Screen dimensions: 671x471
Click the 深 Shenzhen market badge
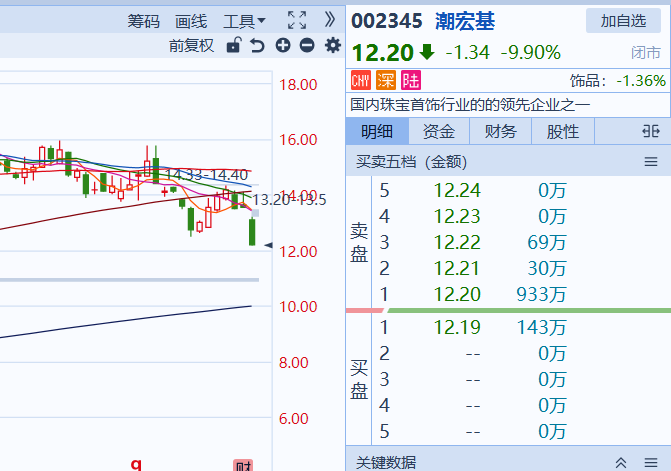tap(385, 80)
